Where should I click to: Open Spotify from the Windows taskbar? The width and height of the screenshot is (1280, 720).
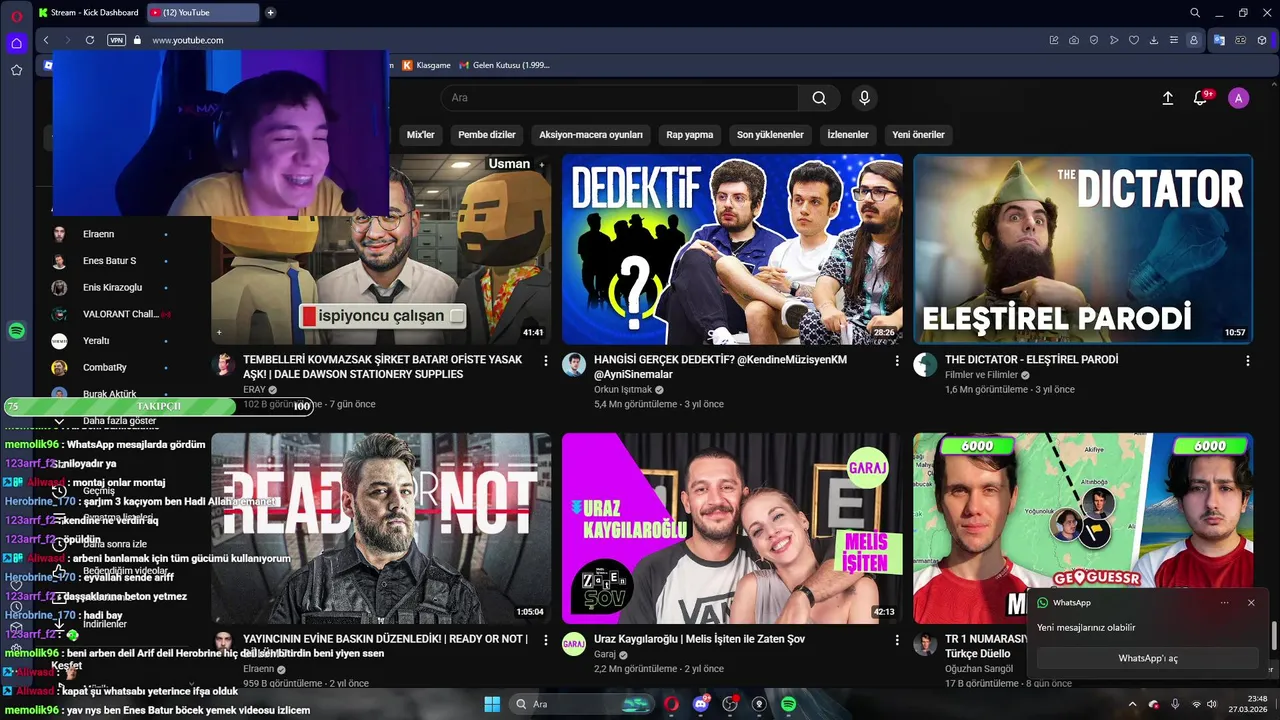789,704
